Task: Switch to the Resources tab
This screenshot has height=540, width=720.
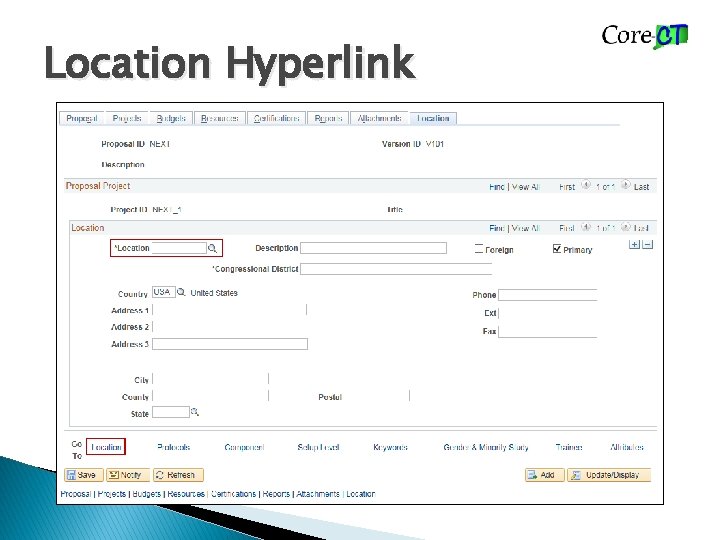Action: click(x=219, y=118)
